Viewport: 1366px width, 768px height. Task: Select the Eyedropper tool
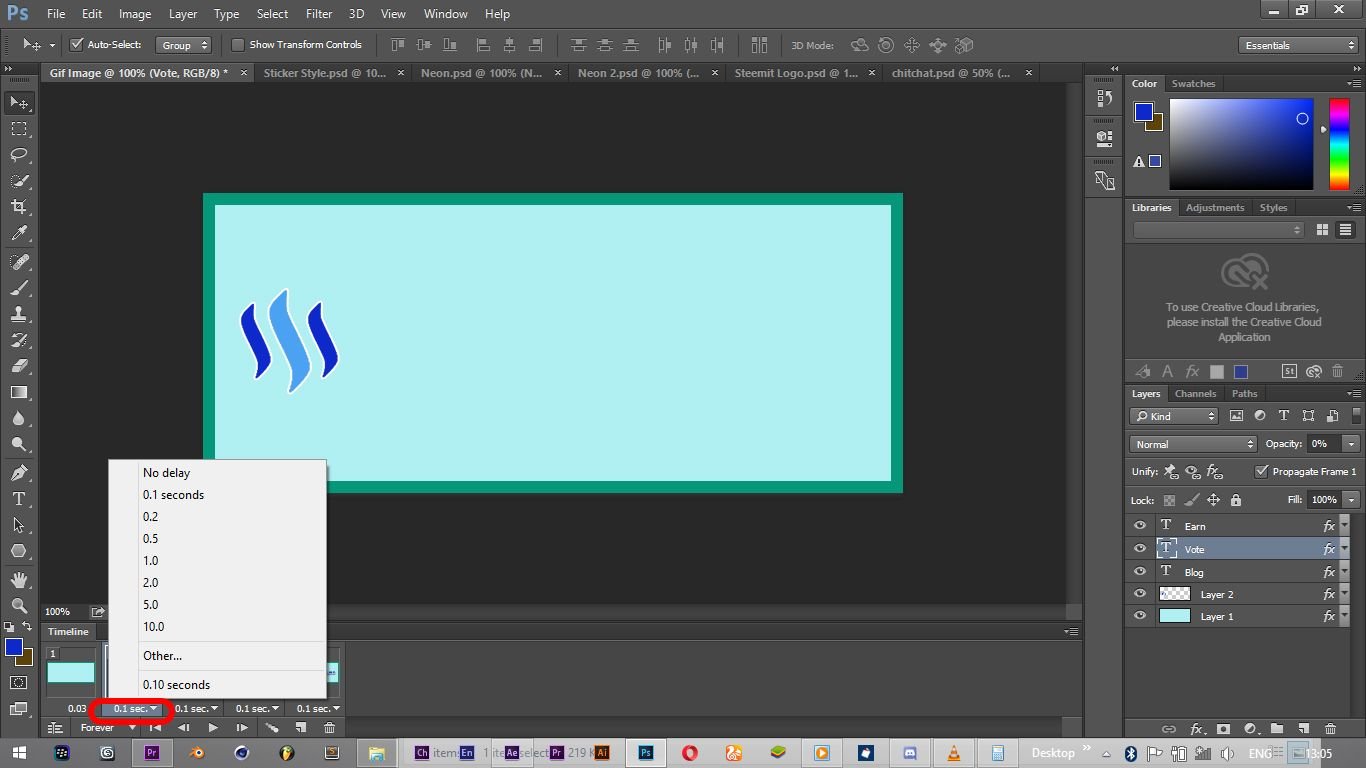tap(18, 234)
